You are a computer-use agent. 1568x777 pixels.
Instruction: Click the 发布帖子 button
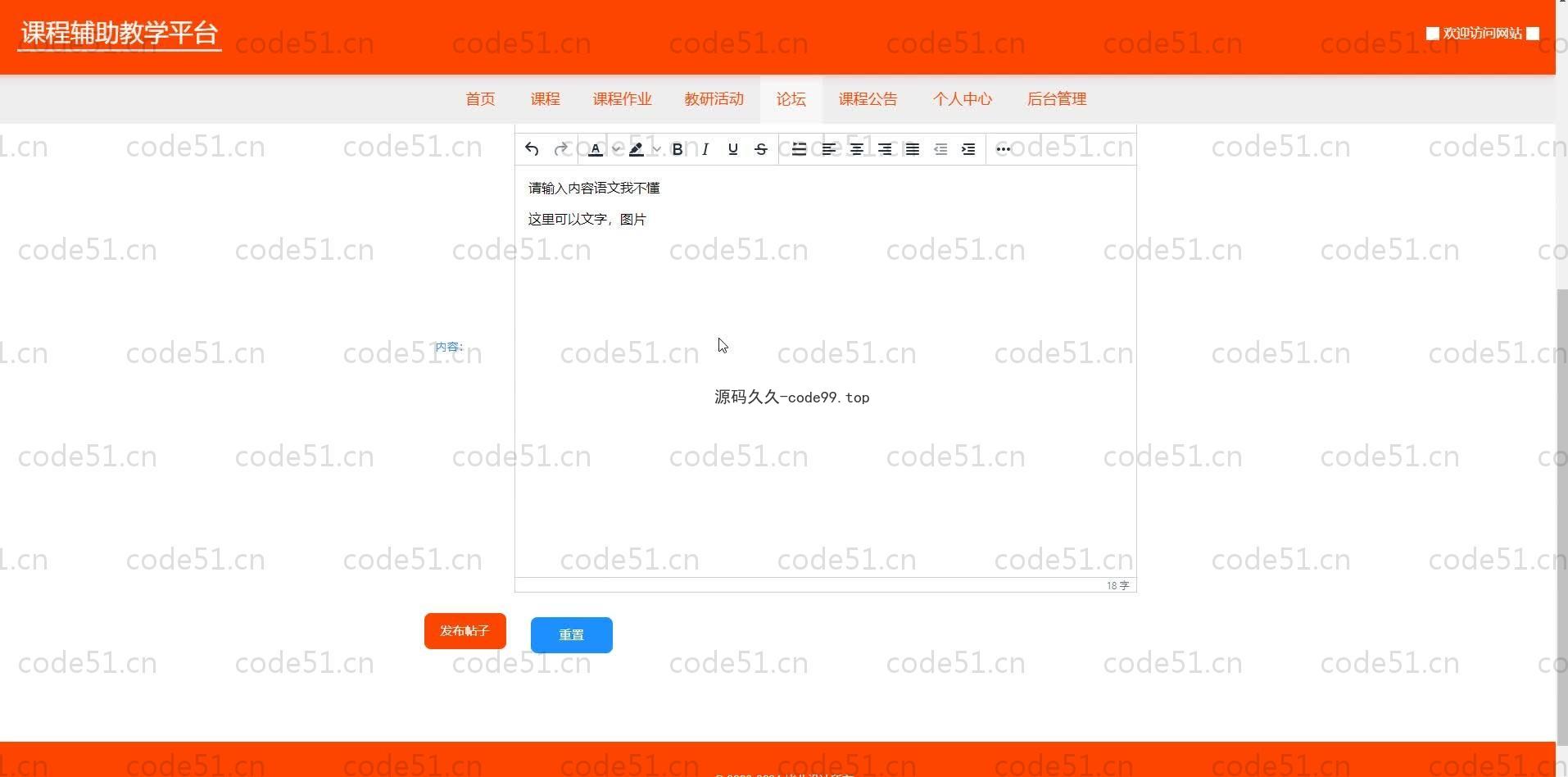(x=465, y=631)
